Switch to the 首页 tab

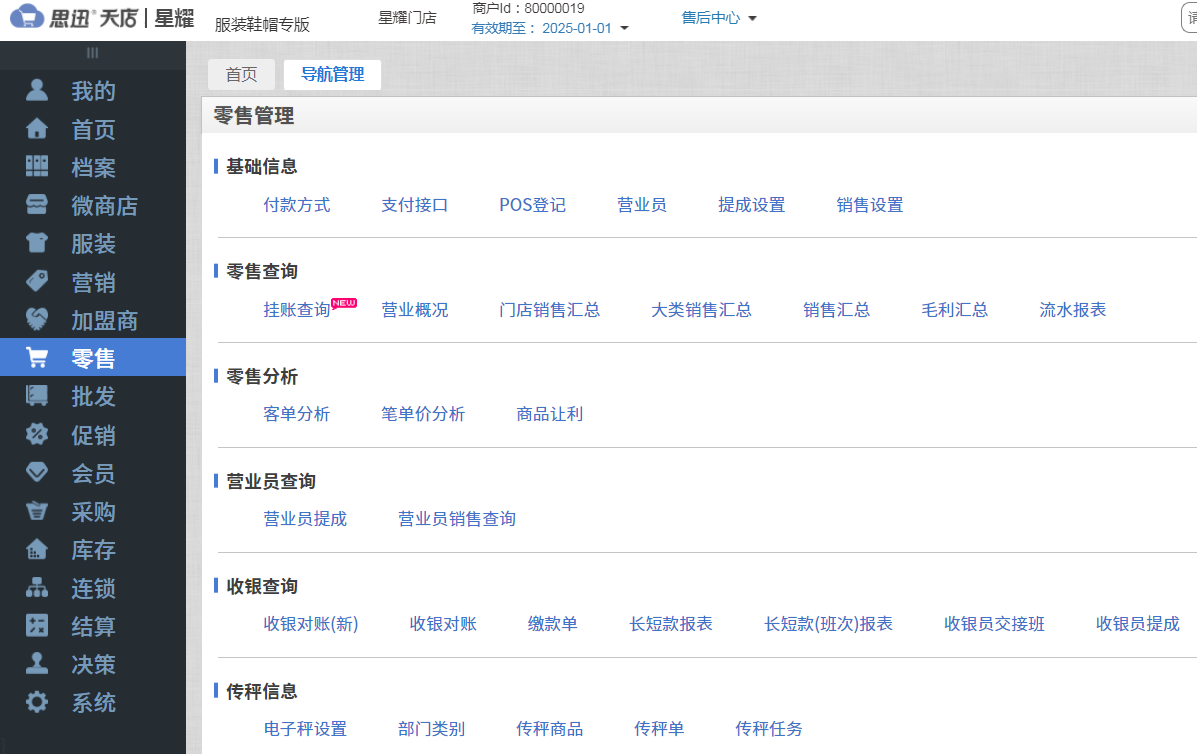click(241, 74)
